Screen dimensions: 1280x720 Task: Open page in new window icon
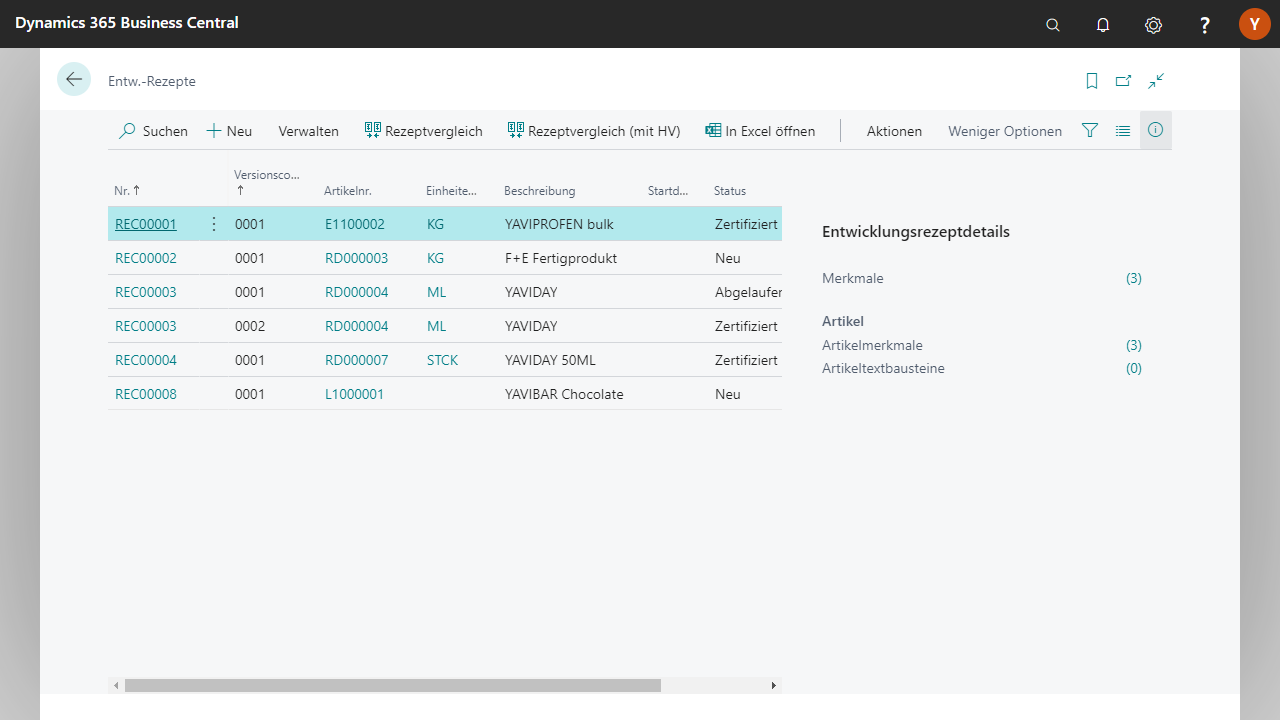click(x=1124, y=81)
